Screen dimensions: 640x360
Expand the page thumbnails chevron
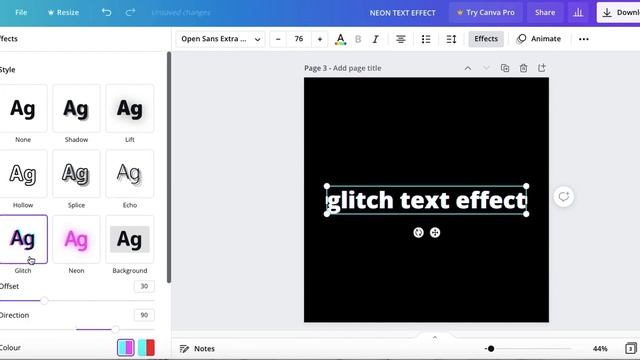pyautogui.click(x=435, y=337)
